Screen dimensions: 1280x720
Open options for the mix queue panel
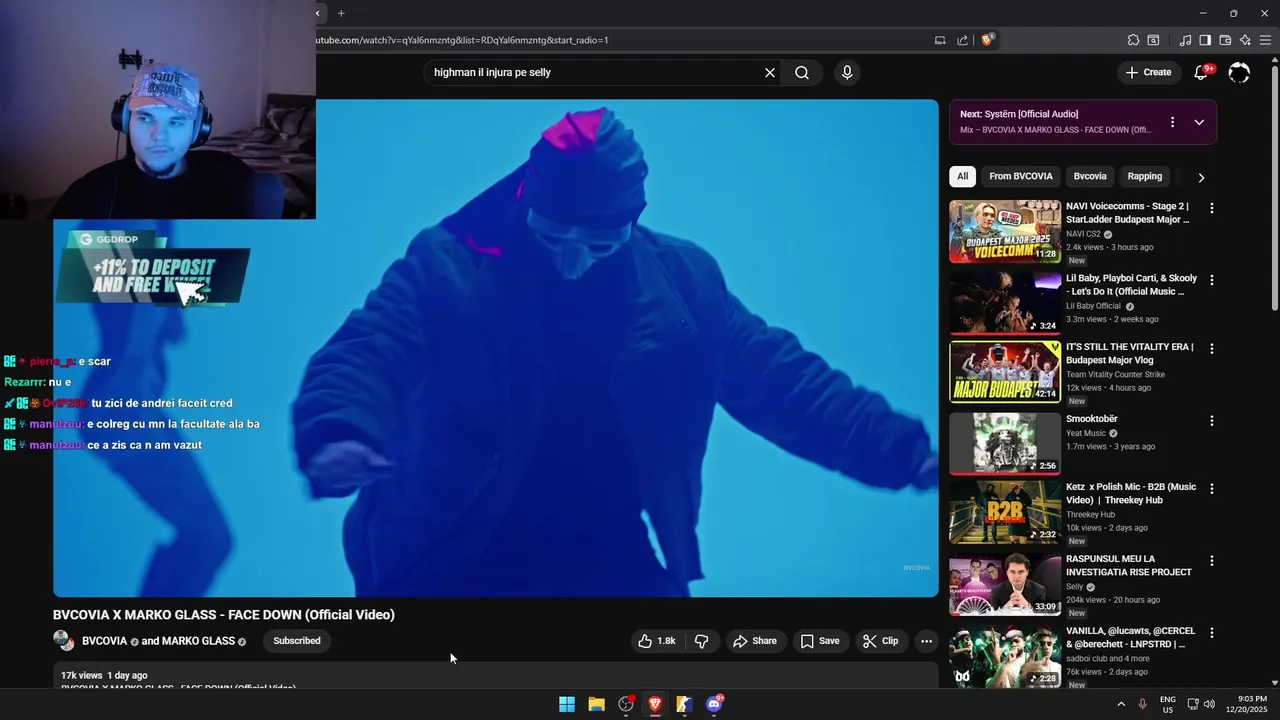(x=1172, y=122)
